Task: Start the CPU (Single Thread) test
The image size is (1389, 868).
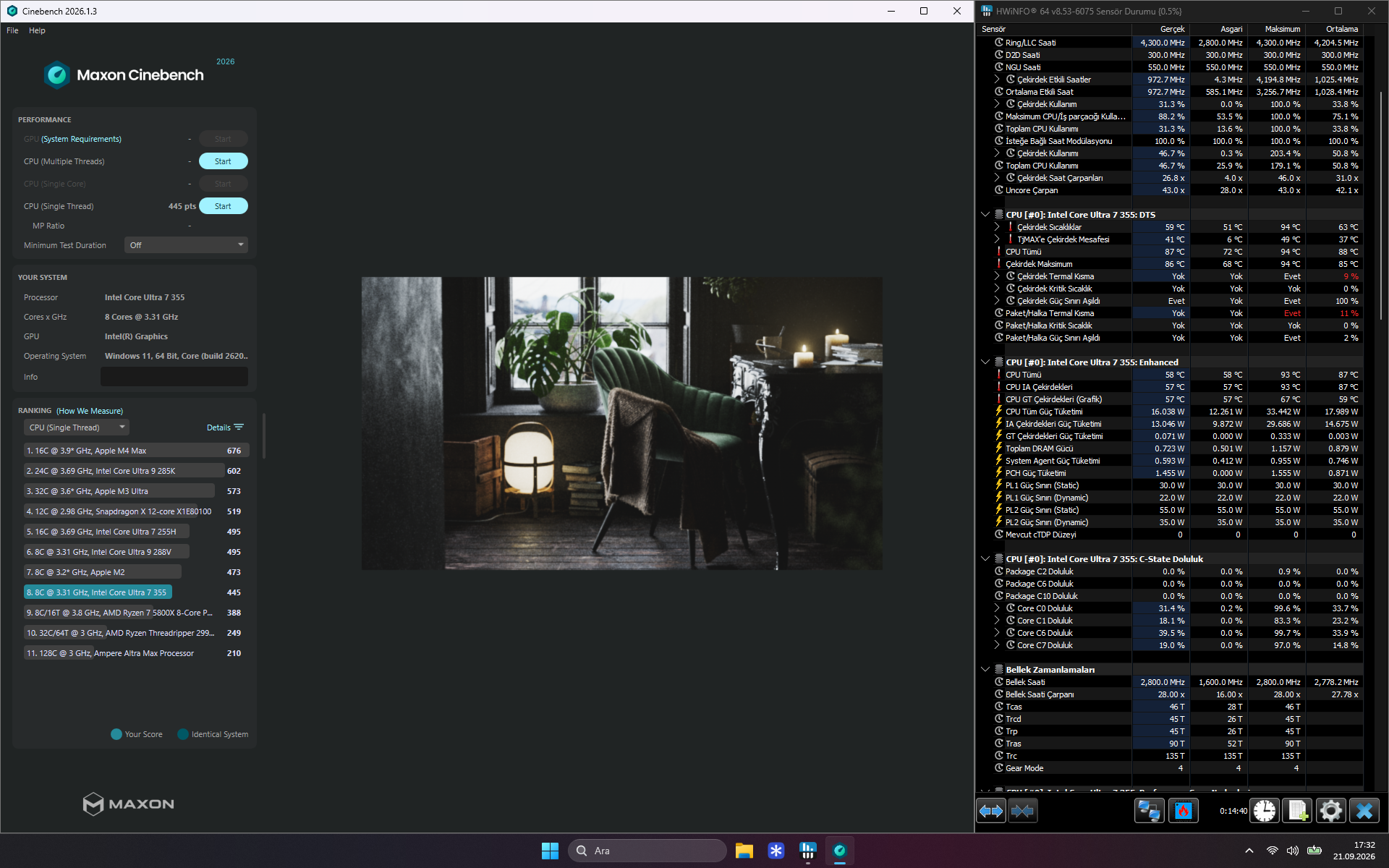Action: [223, 206]
